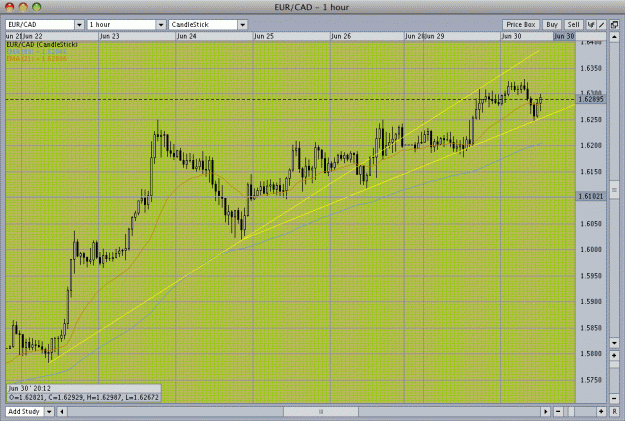Click the highlighted Jun 30 date marker
This screenshot has width=625, height=421.
[564, 36]
